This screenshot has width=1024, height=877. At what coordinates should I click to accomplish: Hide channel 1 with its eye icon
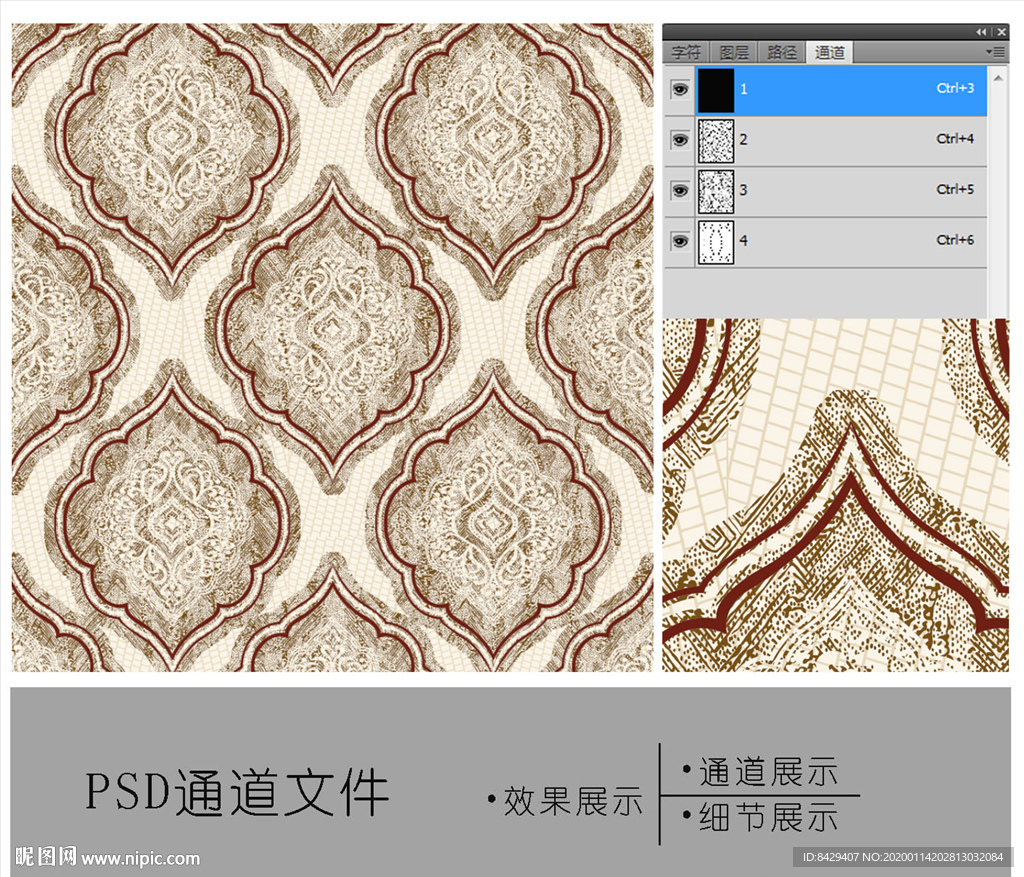(x=680, y=89)
